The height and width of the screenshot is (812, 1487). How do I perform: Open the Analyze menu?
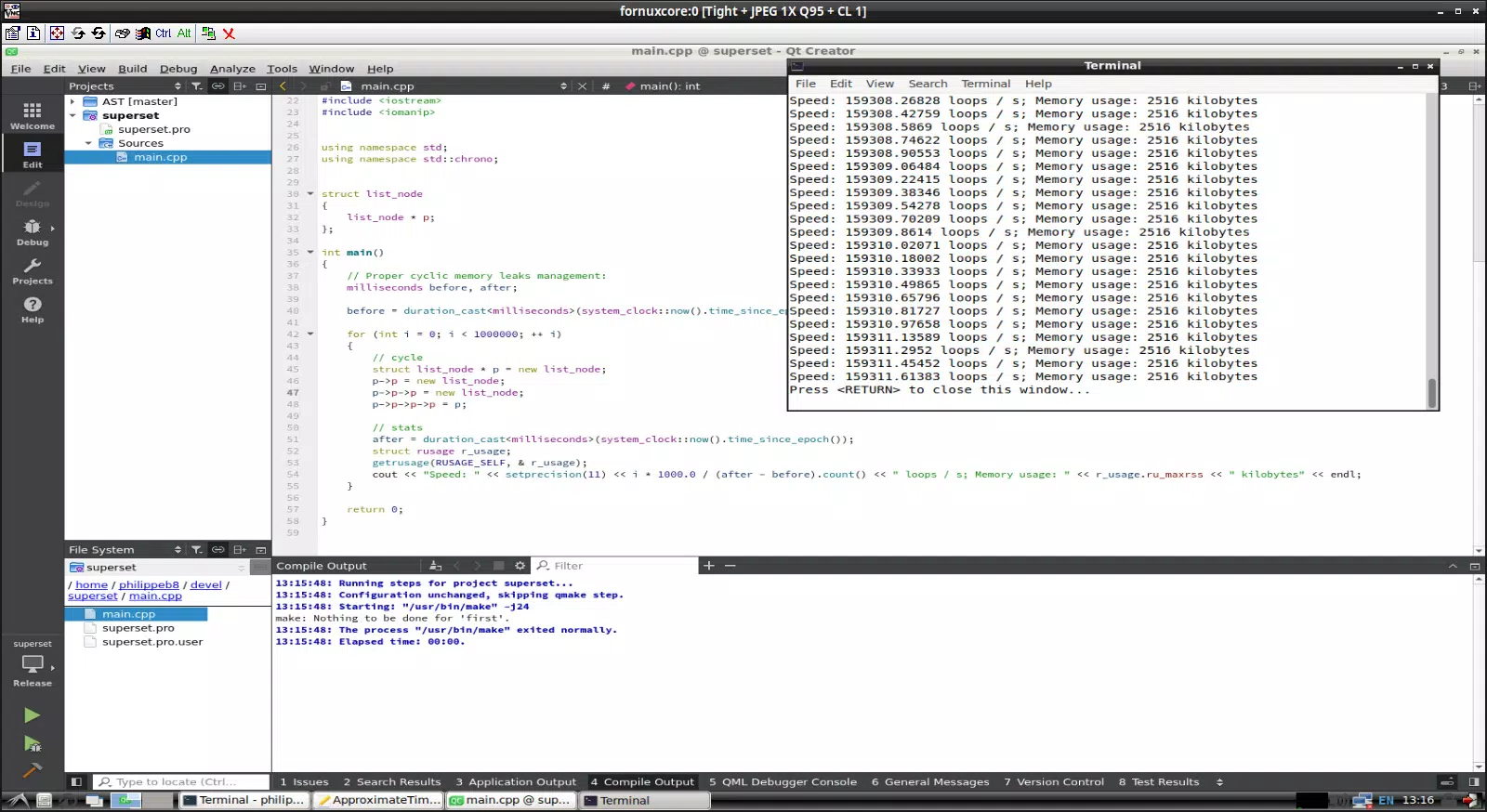(232, 69)
